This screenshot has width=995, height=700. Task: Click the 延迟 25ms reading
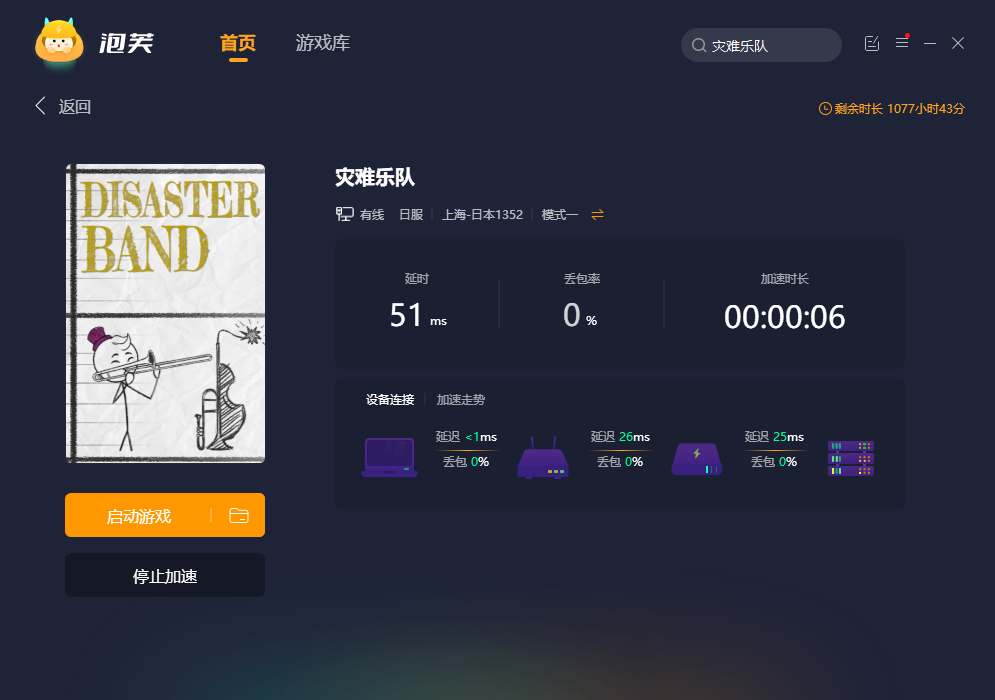tap(774, 437)
